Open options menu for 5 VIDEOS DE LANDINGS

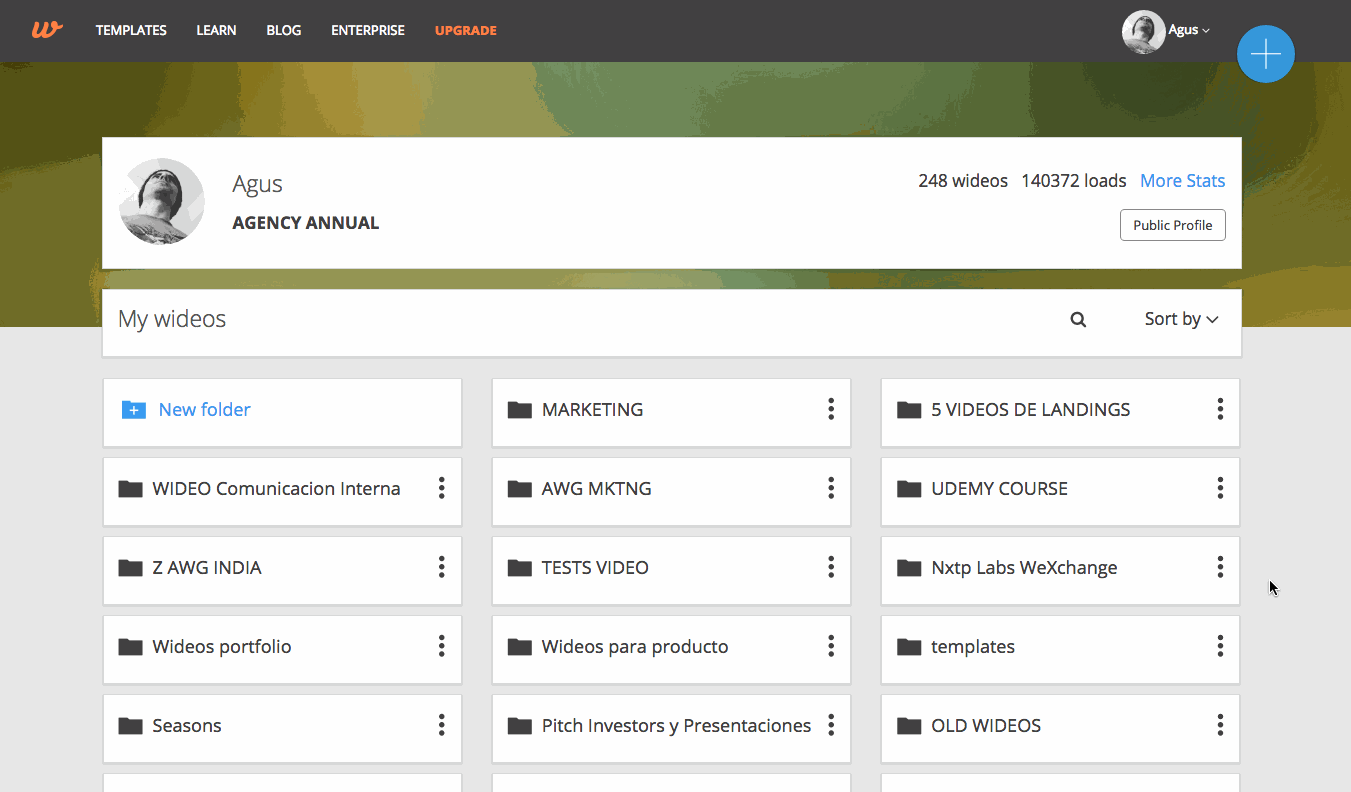coord(1220,408)
